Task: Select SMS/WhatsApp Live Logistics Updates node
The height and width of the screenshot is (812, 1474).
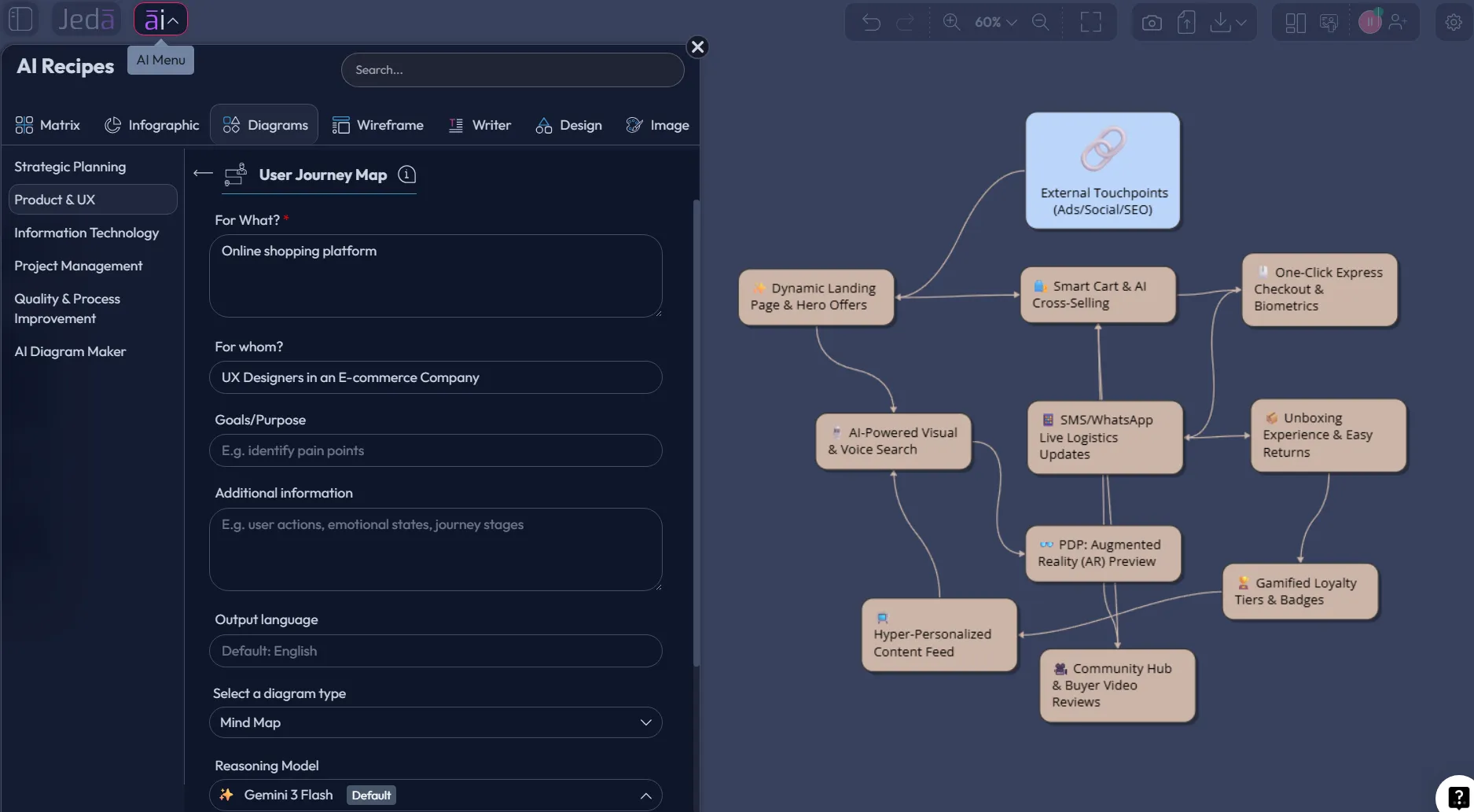Action: (x=1105, y=437)
